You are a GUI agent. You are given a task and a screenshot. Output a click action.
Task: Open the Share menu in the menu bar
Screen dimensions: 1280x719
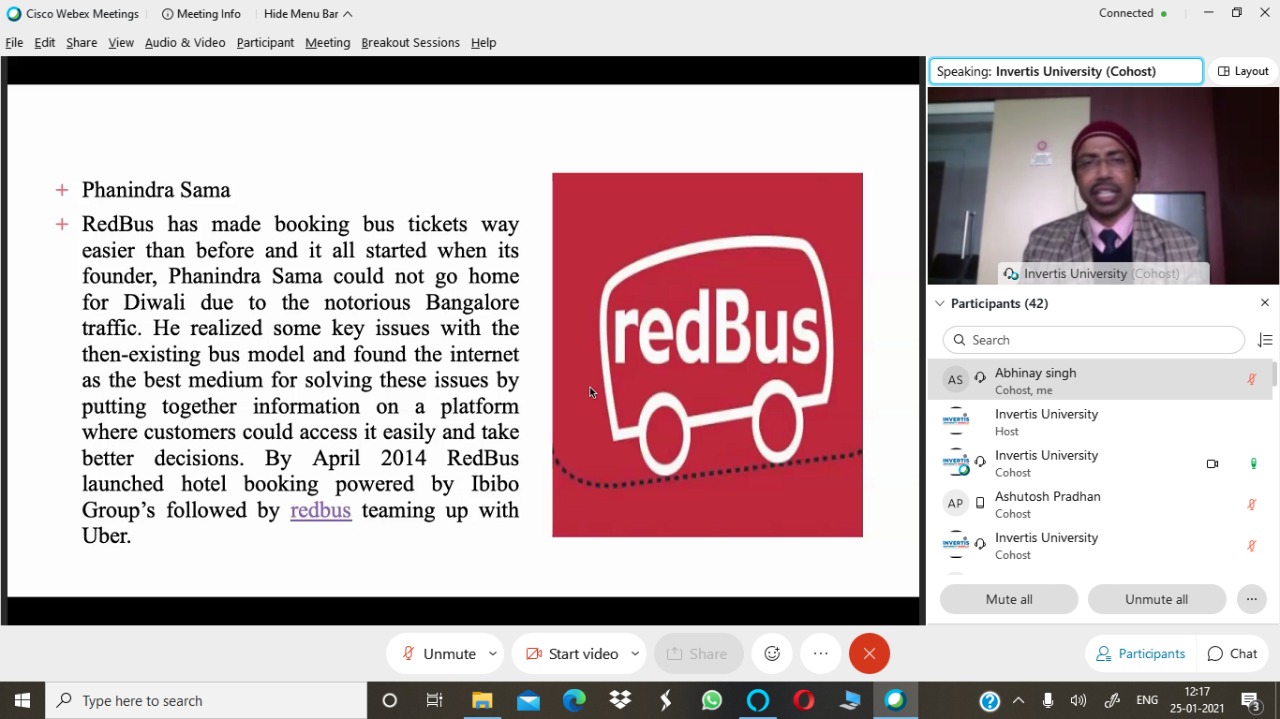(82, 42)
